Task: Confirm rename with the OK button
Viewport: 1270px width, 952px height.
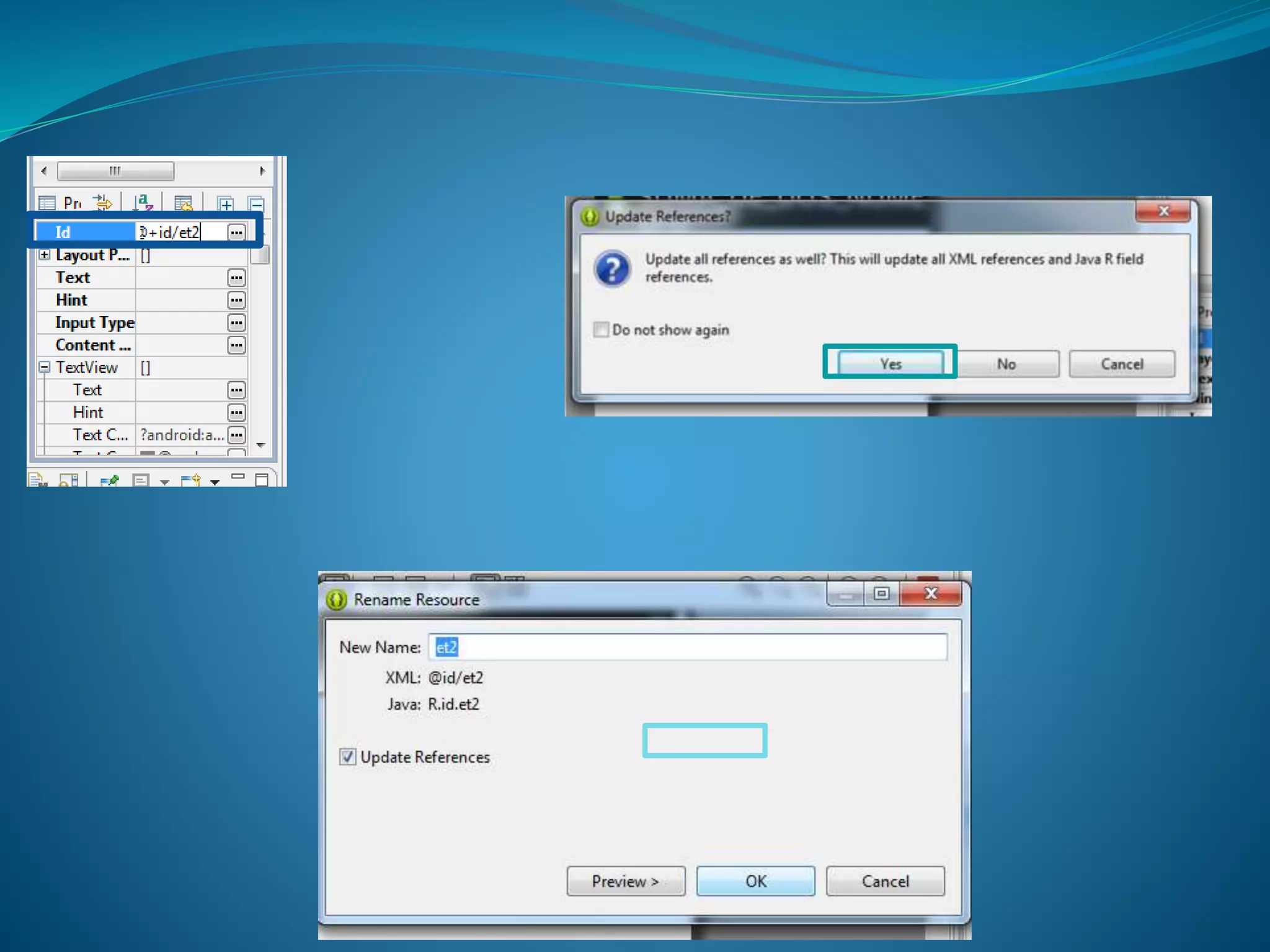Action: (x=755, y=881)
